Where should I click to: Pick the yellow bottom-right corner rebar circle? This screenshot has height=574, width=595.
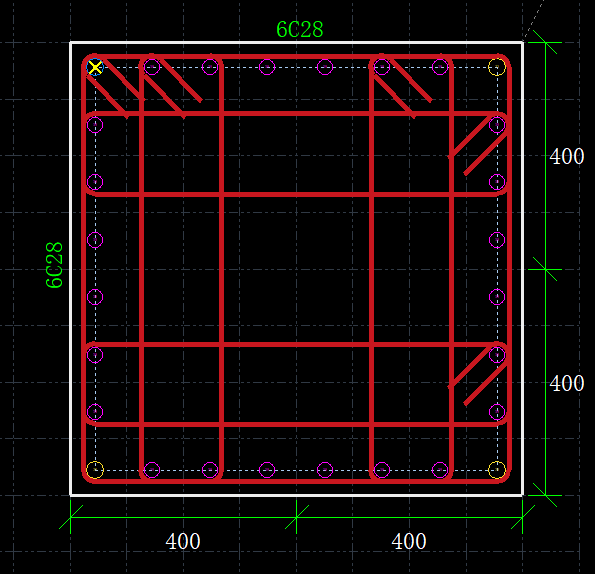pos(497,470)
